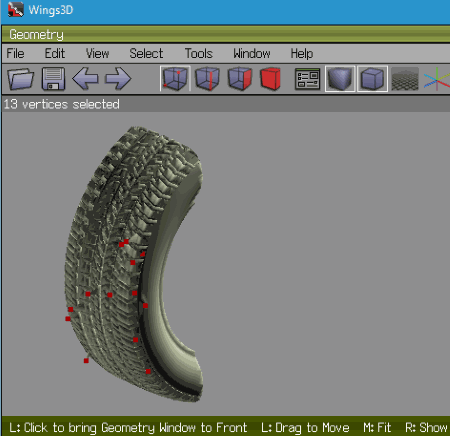
Task: Click the open folder icon
Action: tap(21, 79)
